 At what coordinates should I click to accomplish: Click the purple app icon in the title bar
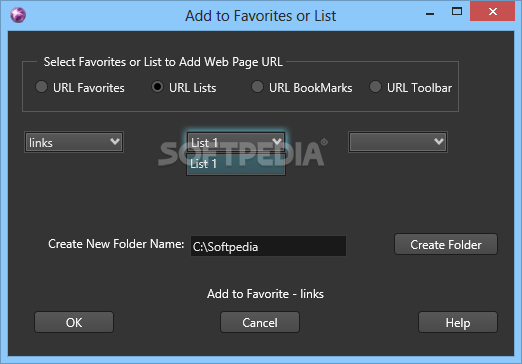(18, 15)
